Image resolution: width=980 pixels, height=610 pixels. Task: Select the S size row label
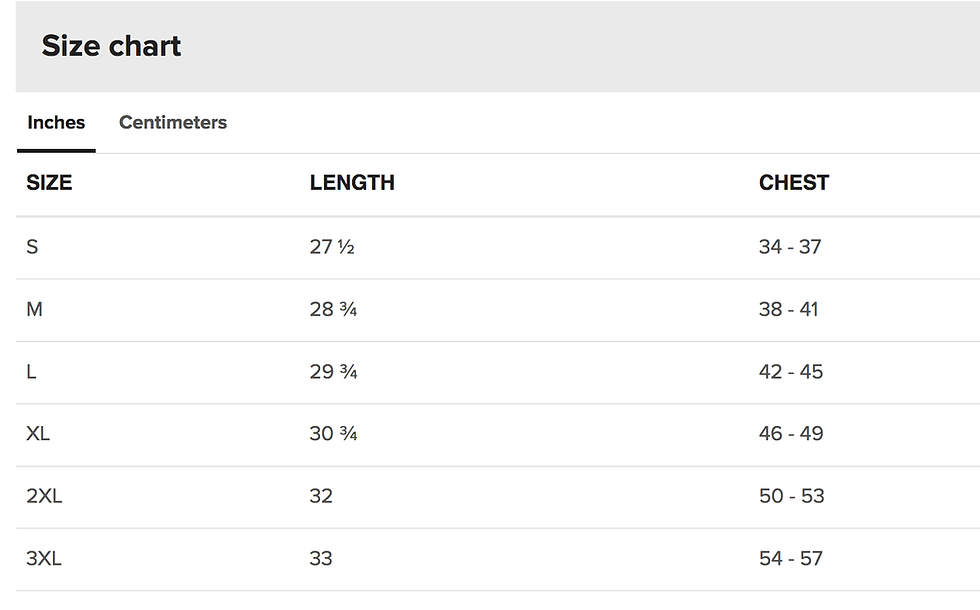32,247
